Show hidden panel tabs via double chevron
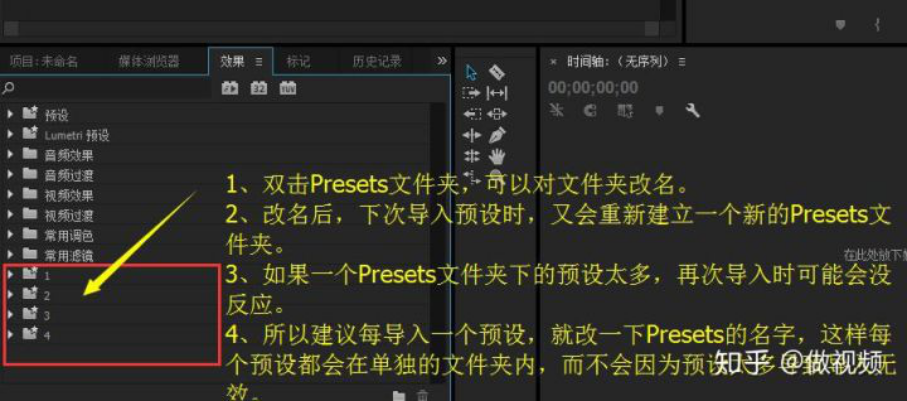 point(442,61)
